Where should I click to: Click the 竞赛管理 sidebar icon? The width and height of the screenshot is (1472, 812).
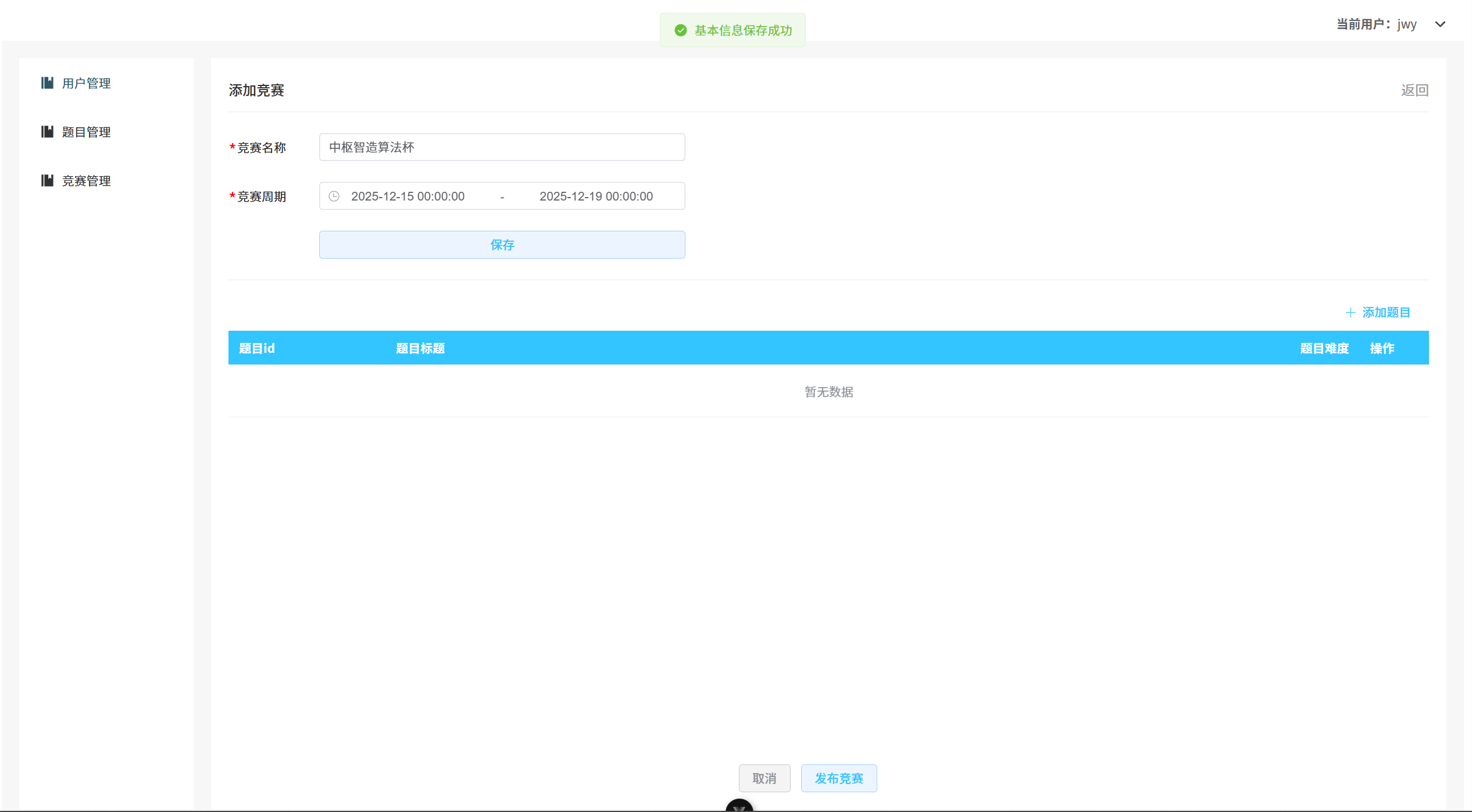[x=47, y=180]
